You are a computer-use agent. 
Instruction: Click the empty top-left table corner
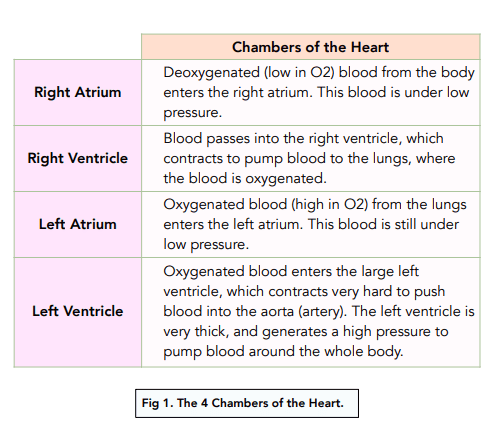[x=78, y=47]
